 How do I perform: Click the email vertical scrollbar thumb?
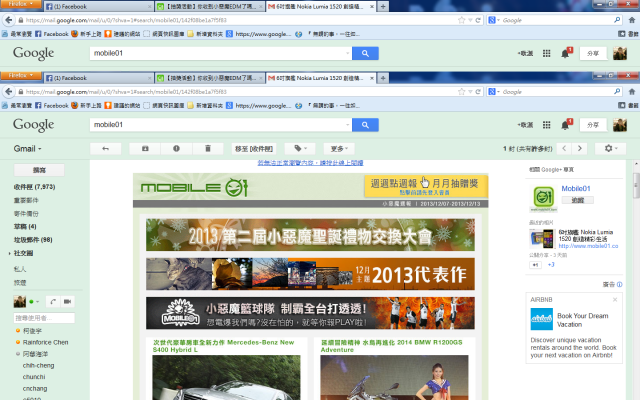[x=636, y=185]
